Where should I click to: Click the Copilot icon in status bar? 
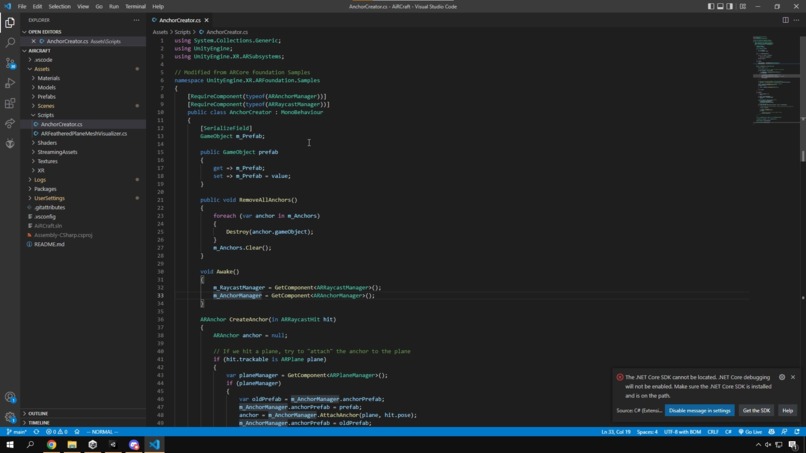[x=772, y=432]
